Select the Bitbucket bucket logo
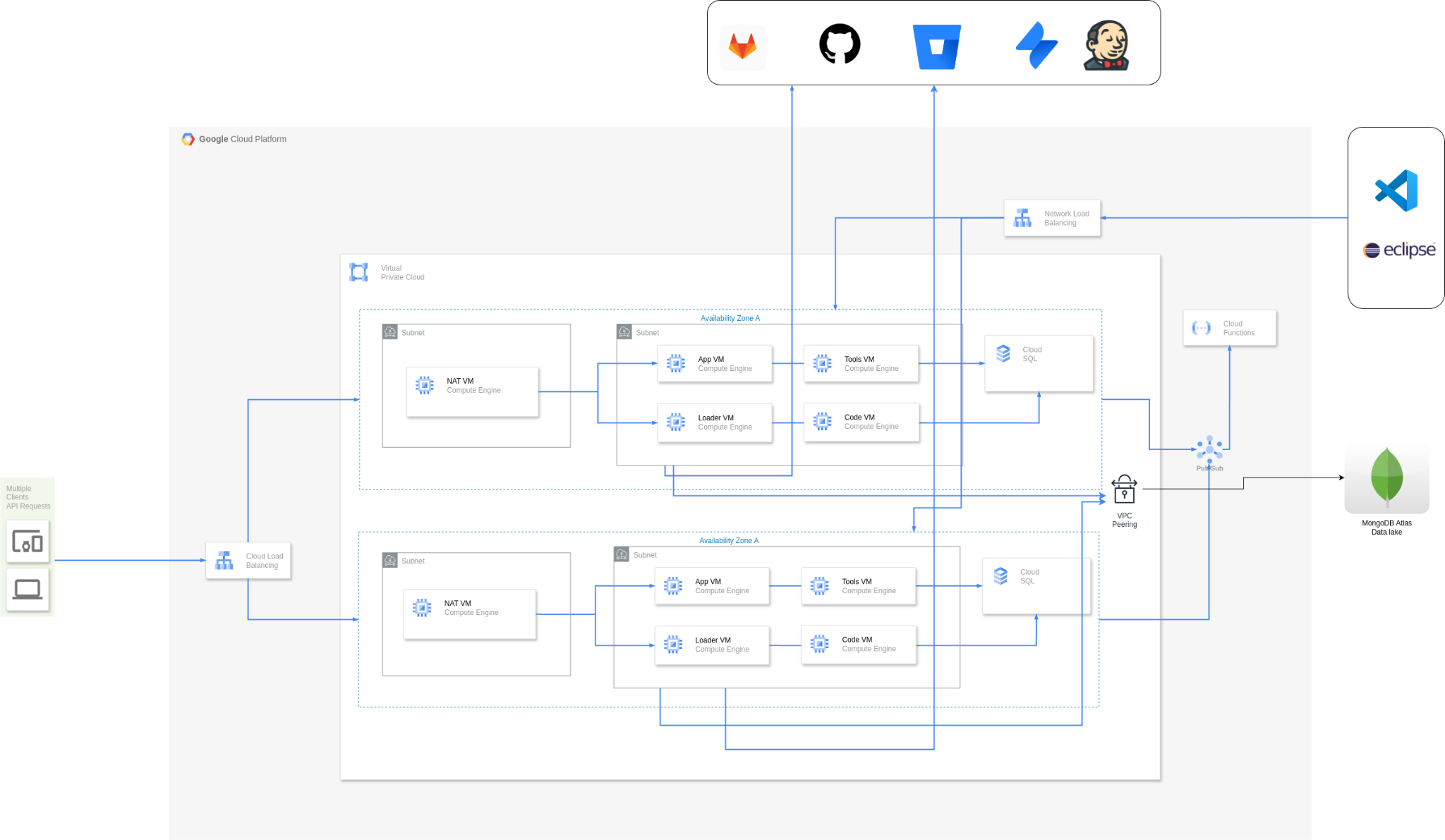This screenshot has height=840, width=1445. 937,47
